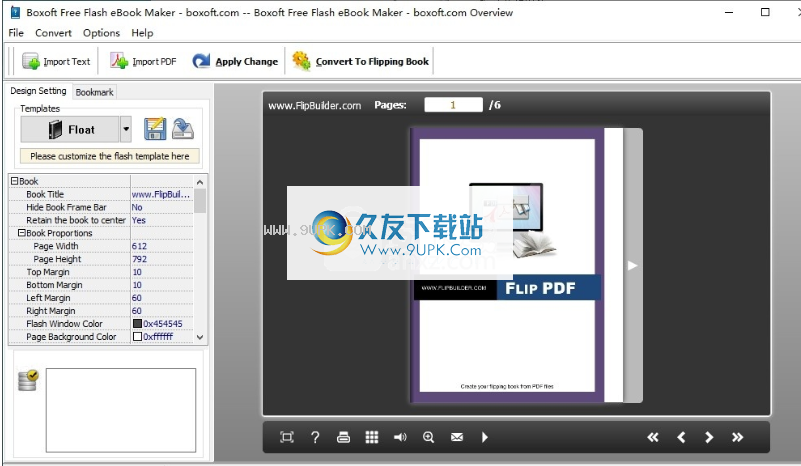Open the Convert menu
Image resolution: width=801 pixels, height=466 pixels.
point(53,33)
